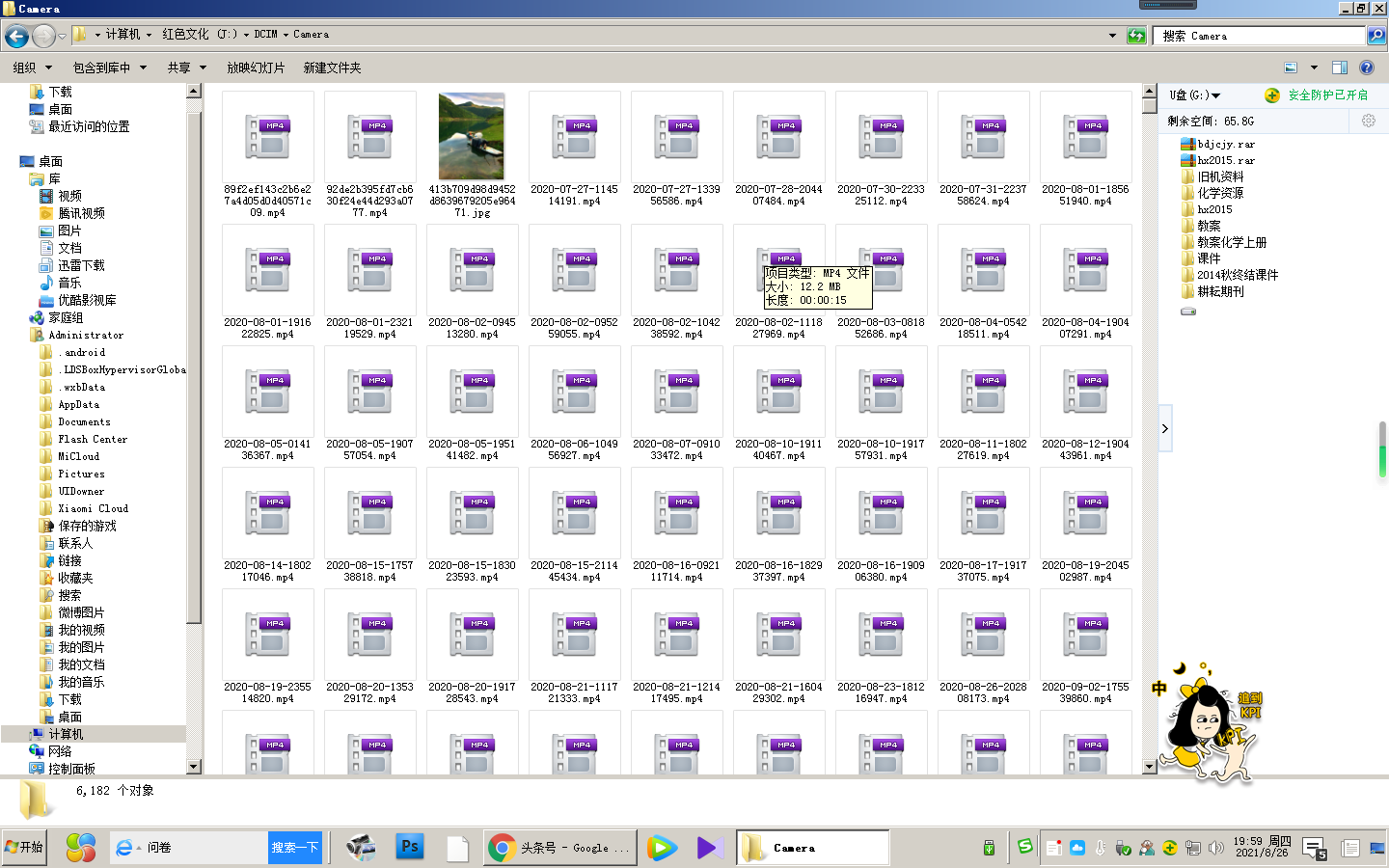1389x868 pixels.
Task: Open the address bar history dropdown arrow
Action: click(1112, 36)
